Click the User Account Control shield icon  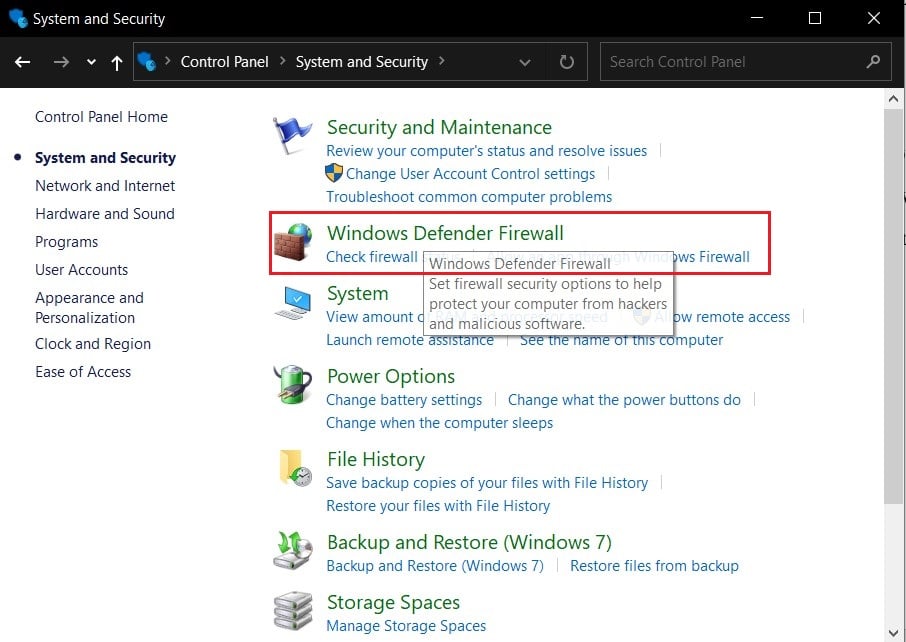pyautogui.click(x=333, y=172)
